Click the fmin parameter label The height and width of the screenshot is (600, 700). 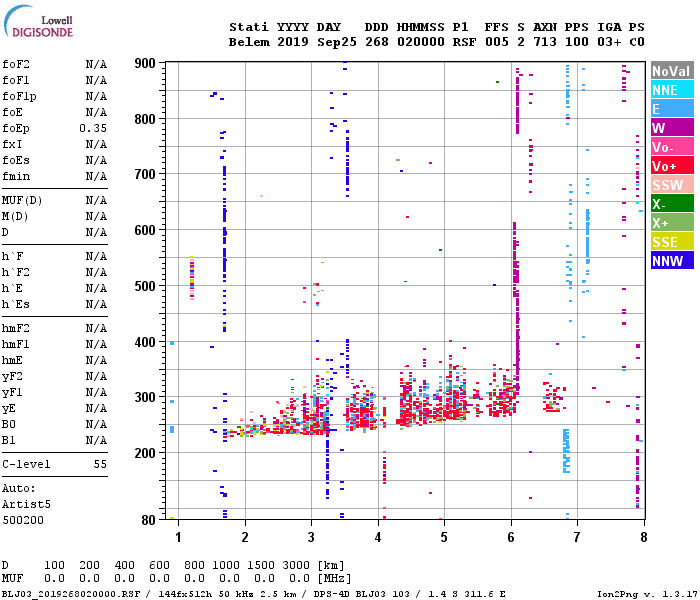[16, 176]
